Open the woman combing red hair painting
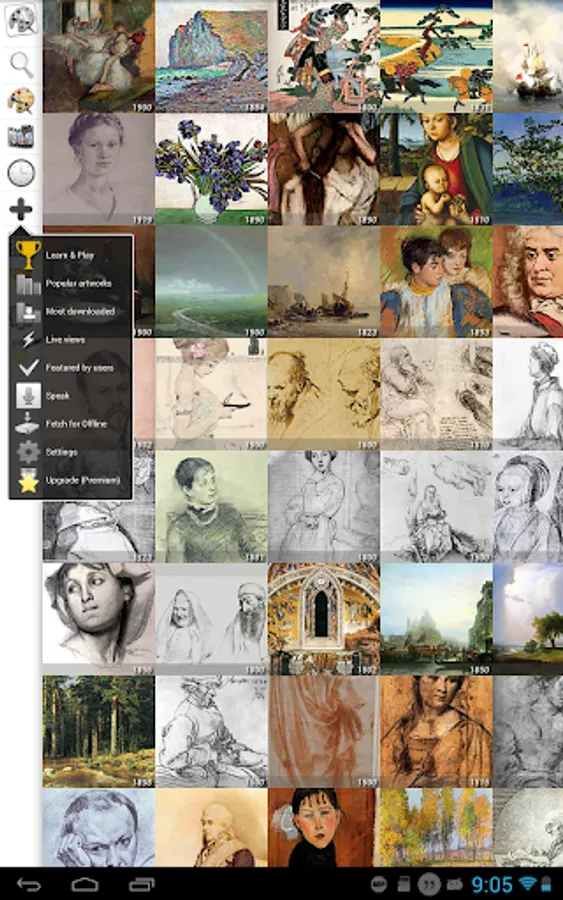 pos(324,169)
